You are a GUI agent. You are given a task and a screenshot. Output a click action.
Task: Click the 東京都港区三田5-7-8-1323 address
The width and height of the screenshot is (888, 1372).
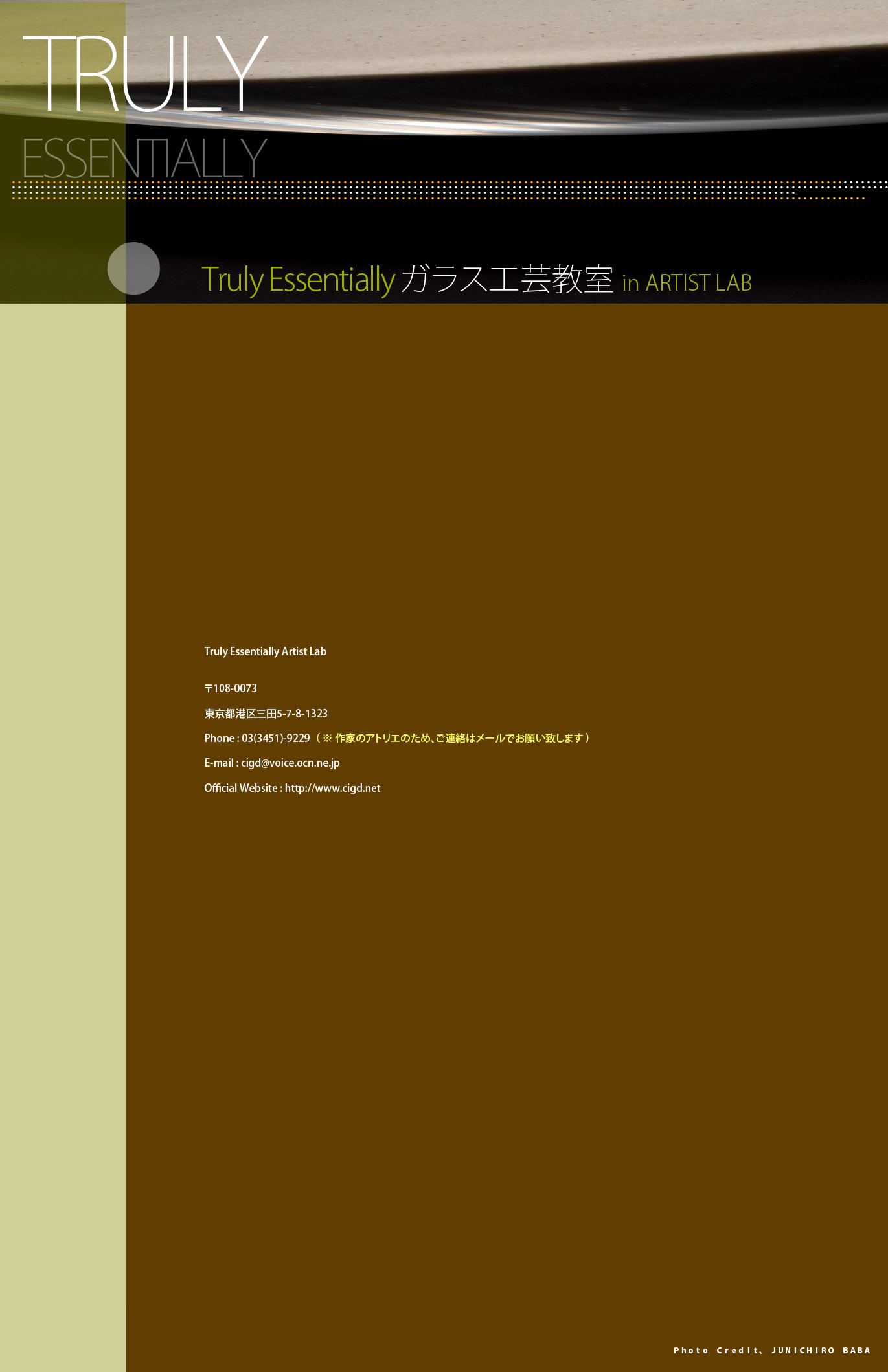[x=266, y=714]
